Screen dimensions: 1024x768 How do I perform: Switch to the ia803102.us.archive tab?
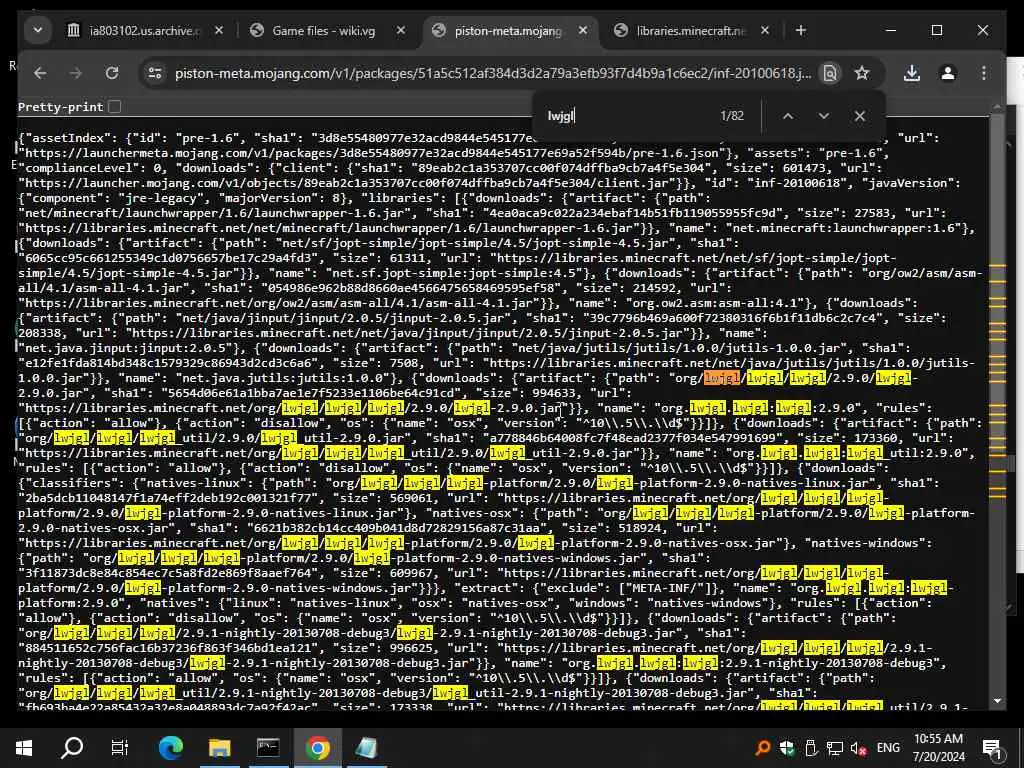click(x=144, y=31)
